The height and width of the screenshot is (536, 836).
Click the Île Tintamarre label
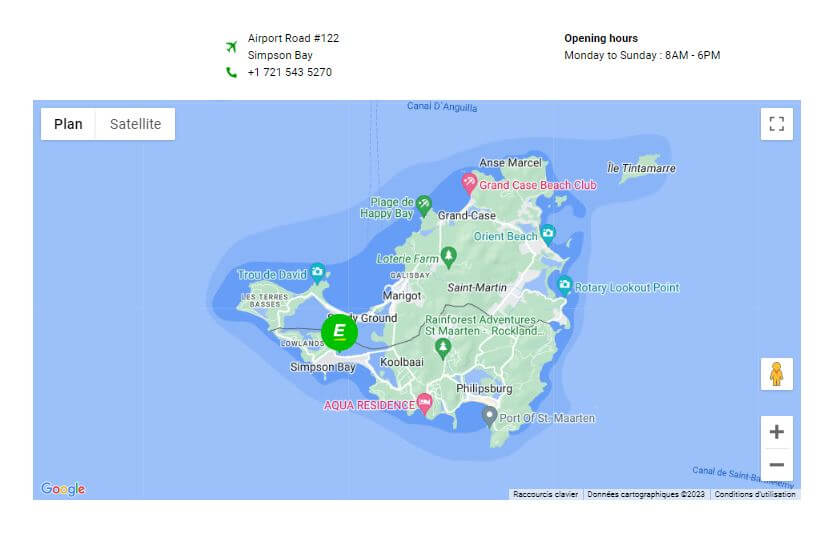(x=641, y=169)
